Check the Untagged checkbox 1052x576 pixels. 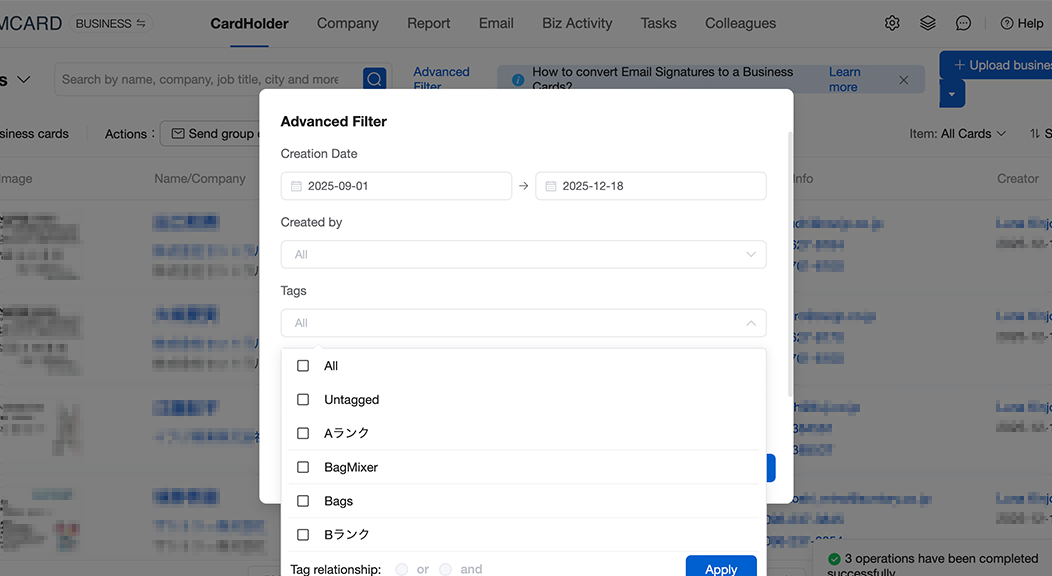coord(303,399)
